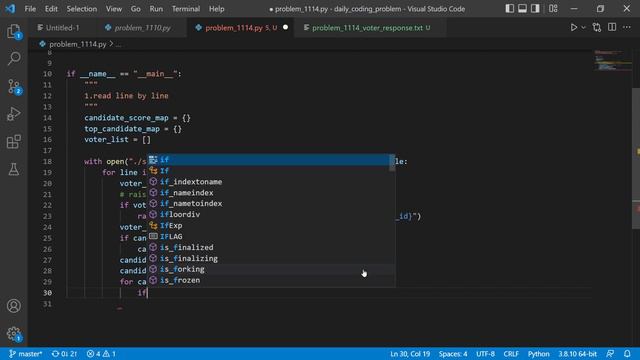Switch to the problem_1114.py tab
The height and width of the screenshot is (360, 640).
point(241,28)
